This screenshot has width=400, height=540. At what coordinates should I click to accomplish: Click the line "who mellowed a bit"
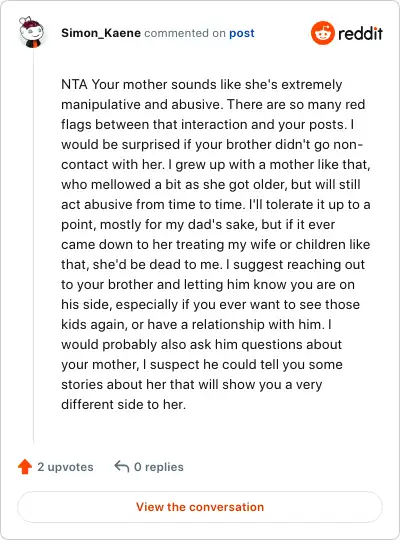[211, 184]
